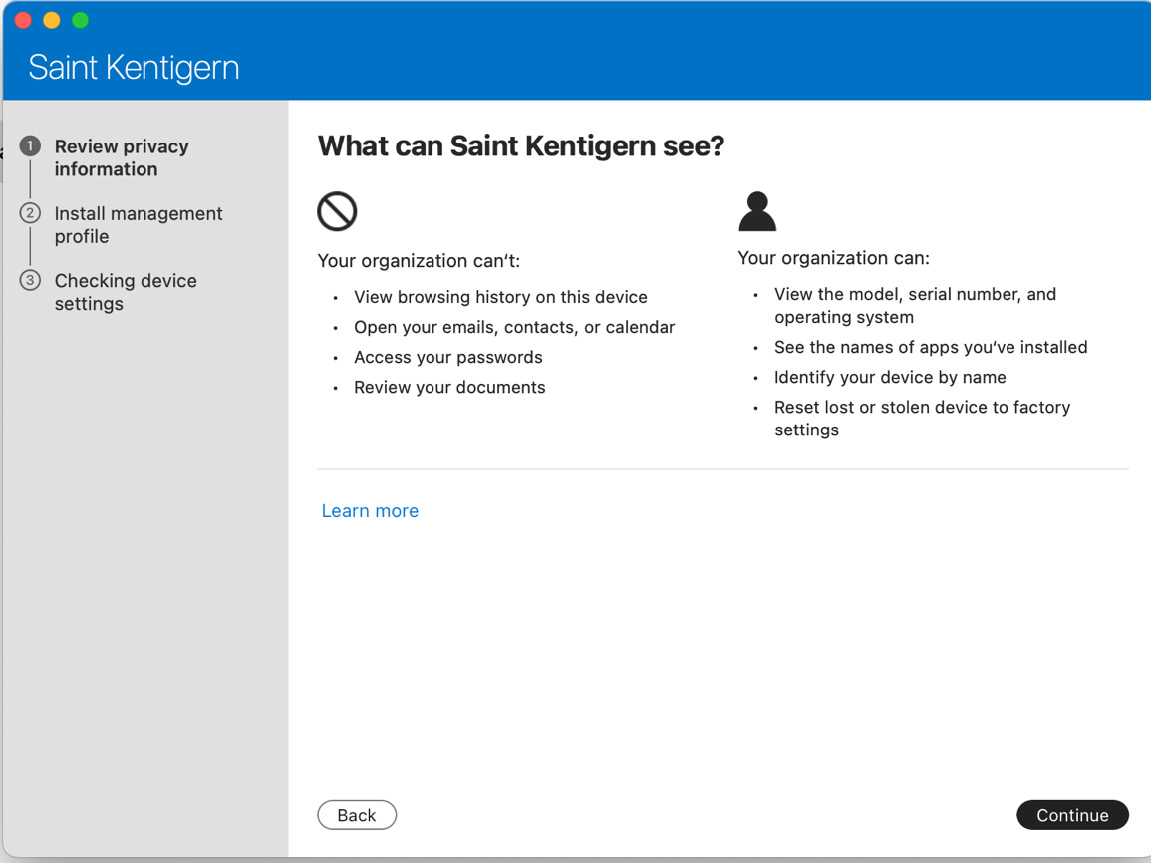This screenshot has width=1151, height=863.
Task: Select step 3 circle icon in sidebar
Action: pyautogui.click(x=30, y=280)
